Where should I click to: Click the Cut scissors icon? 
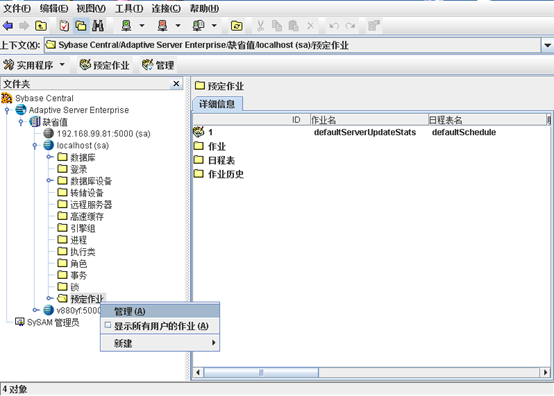[260, 26]
